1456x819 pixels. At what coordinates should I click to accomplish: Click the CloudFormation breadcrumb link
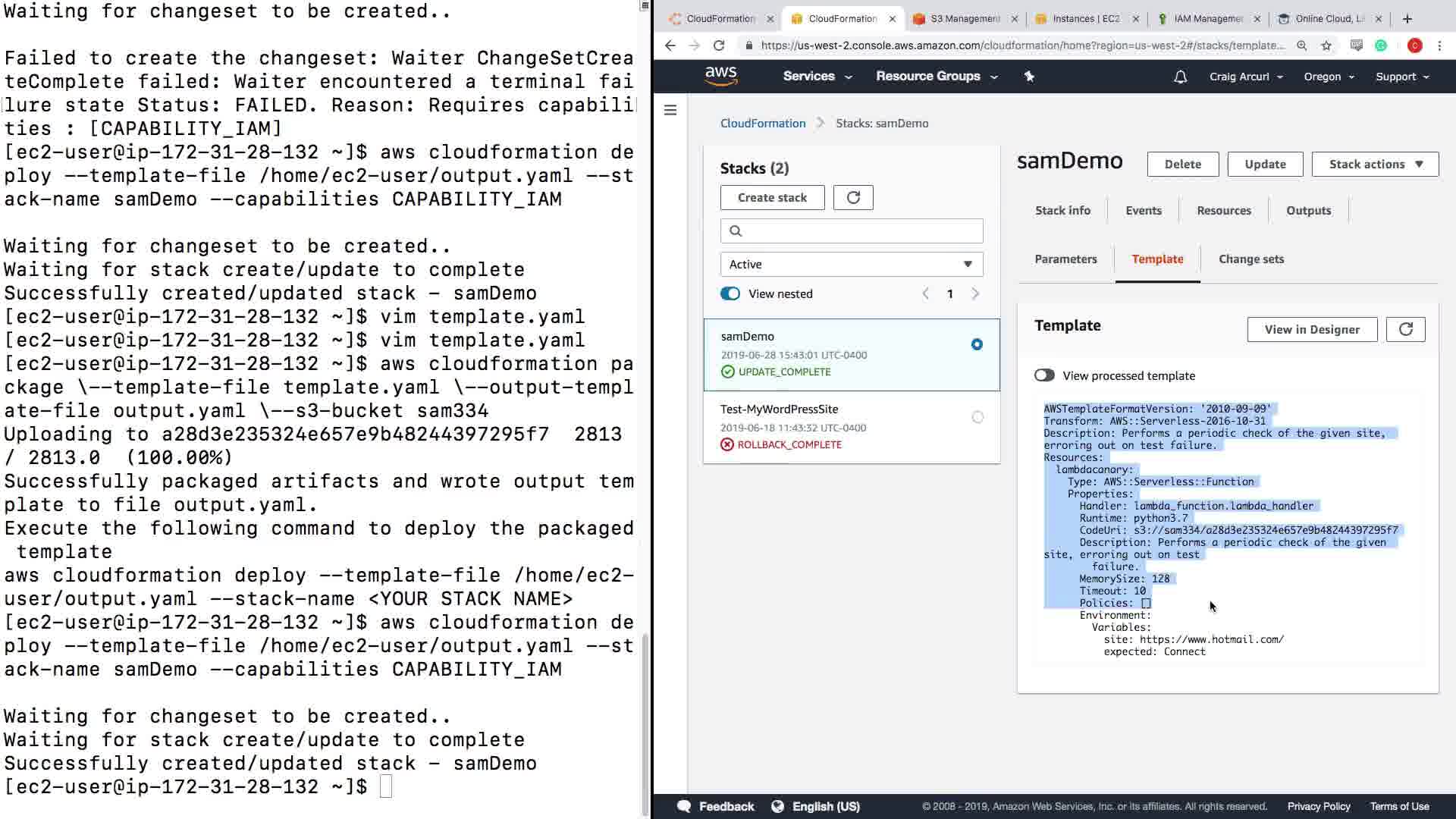(762, 123)
